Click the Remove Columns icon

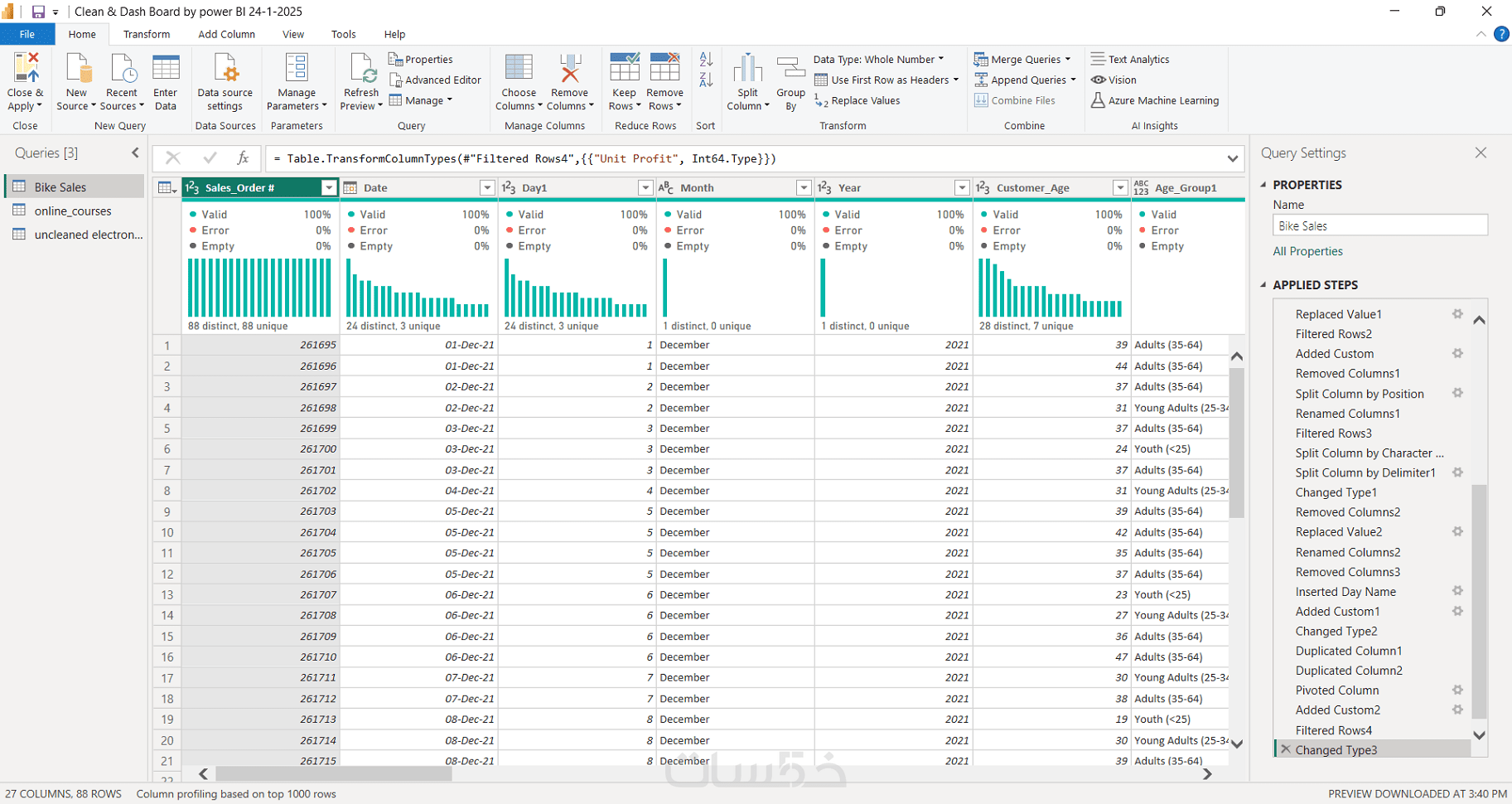569,69
